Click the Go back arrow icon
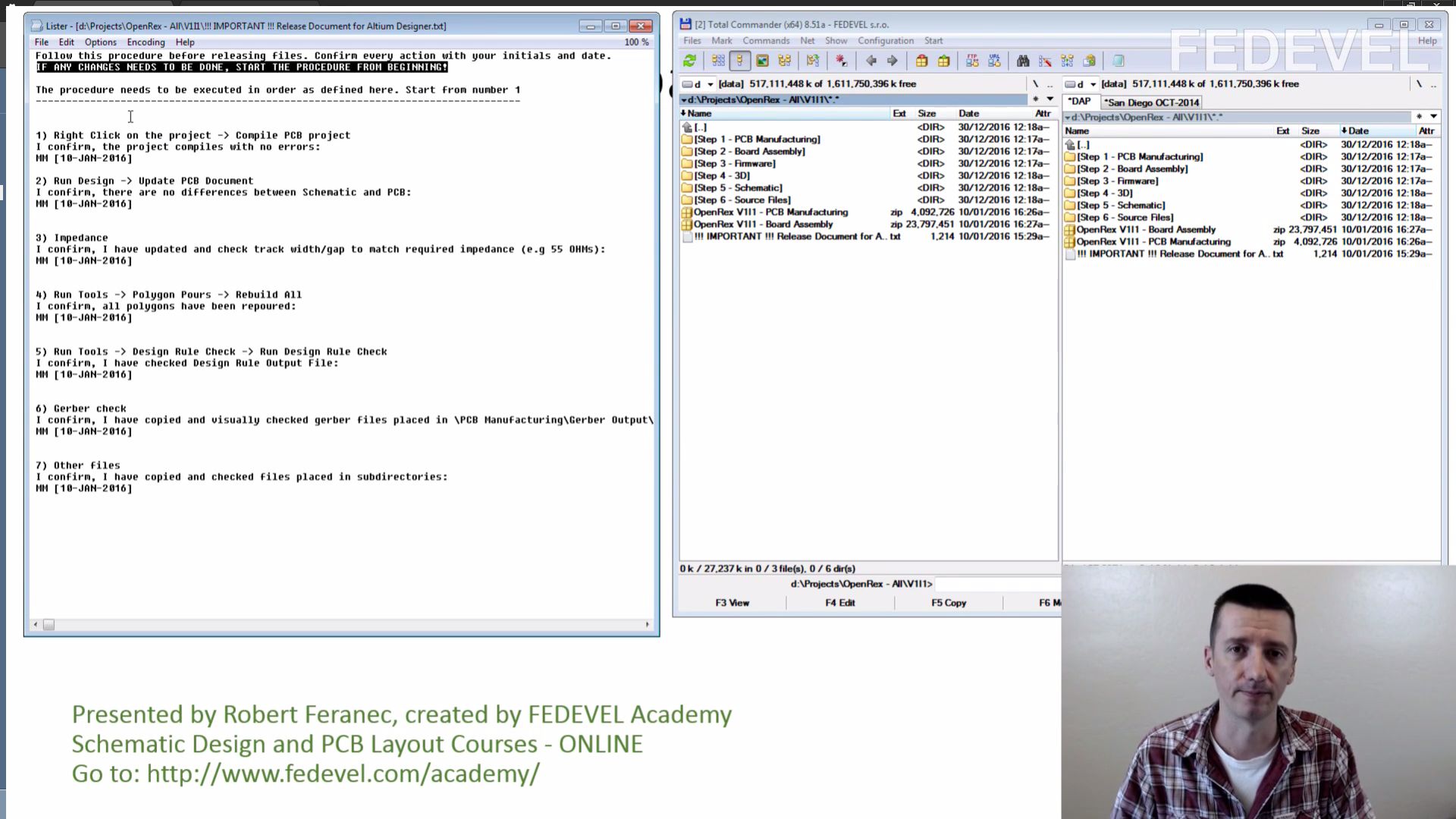This screenshot has height=819, width=1456. pos(871,61)
